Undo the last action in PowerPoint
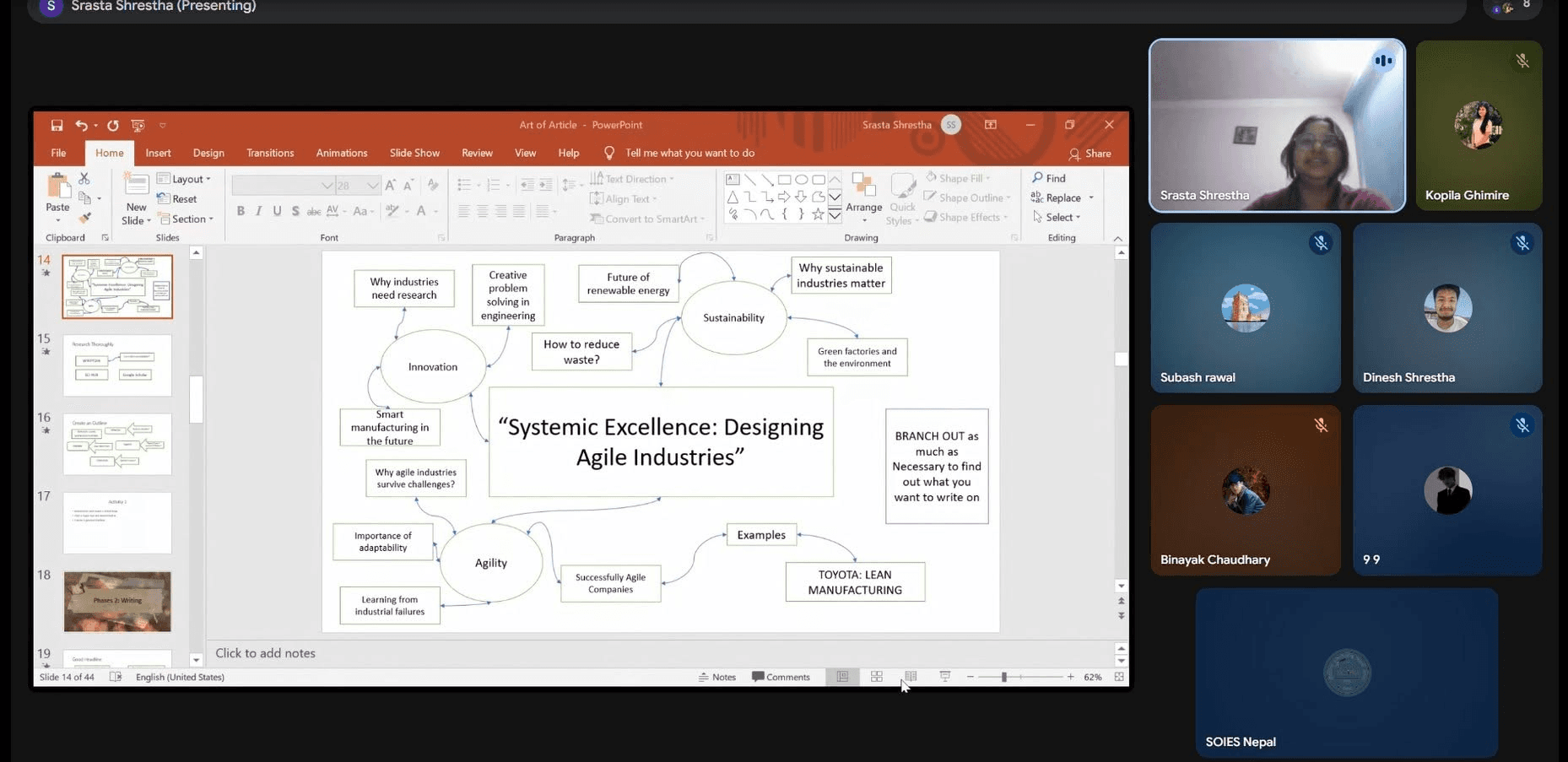This screenshot has height=762, width=1568. point(81,125)
